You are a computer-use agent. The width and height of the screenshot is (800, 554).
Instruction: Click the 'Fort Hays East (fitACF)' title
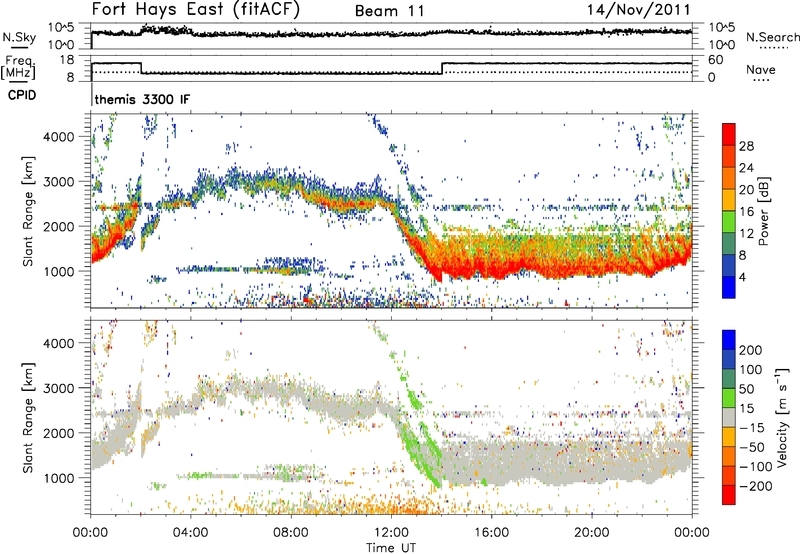(x=195, y=10)
